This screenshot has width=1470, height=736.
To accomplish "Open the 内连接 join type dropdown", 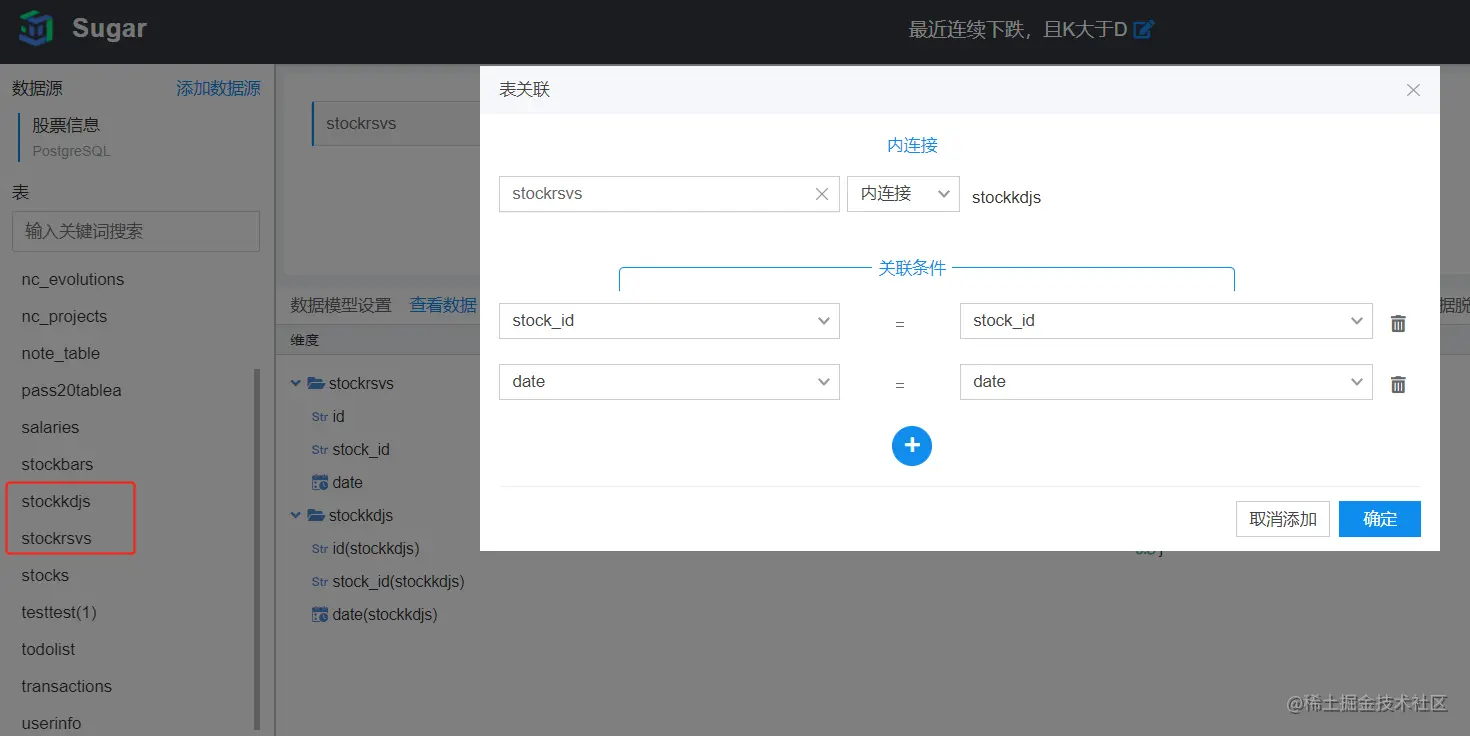I will (903, 194).
